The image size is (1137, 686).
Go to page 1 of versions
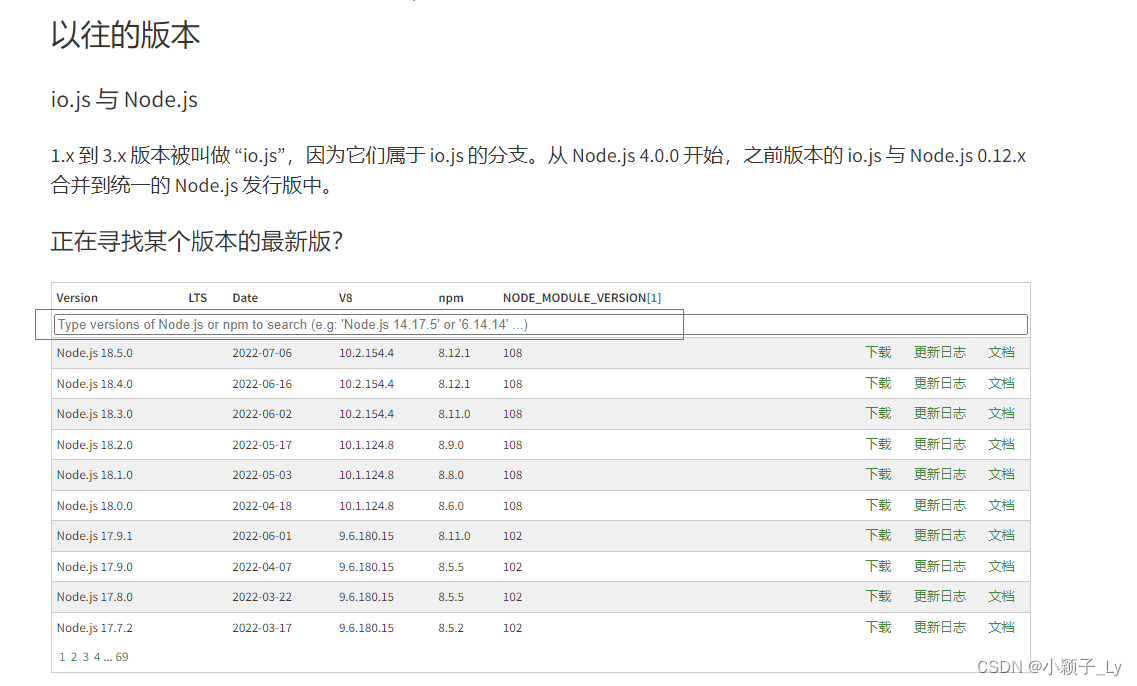[x=62, y=657]
